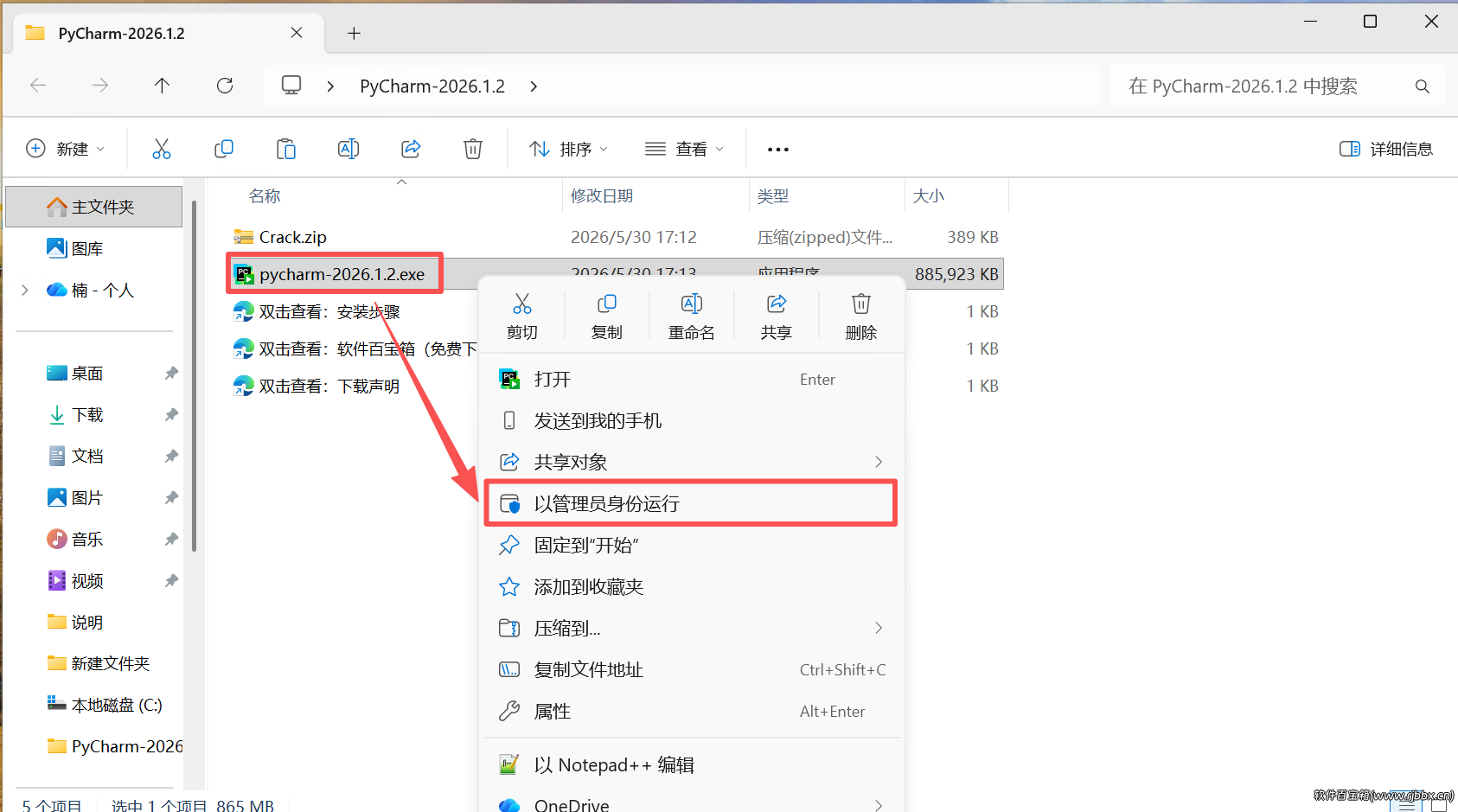Toggle the 详细信息 details pane
The image size is (1458, 812).
pyautogui.click(x=1386, y=149)
